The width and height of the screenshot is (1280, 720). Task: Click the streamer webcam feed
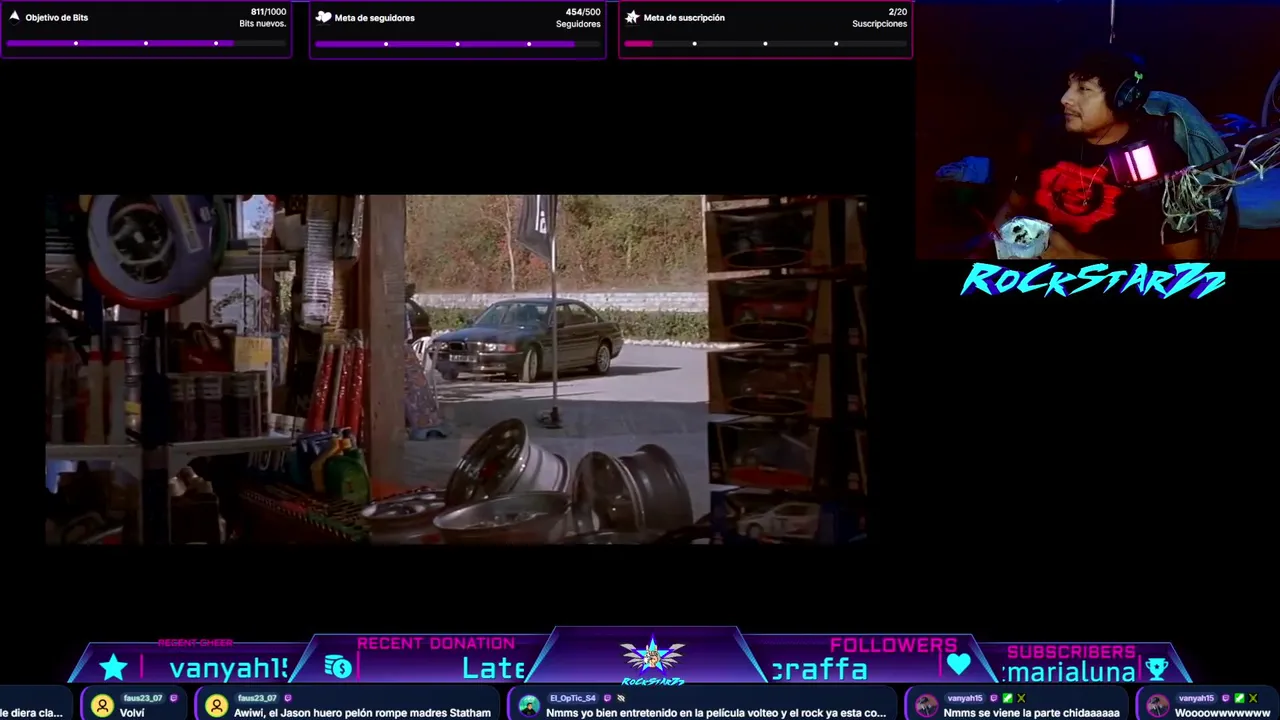pyautogui.click(x=1098, y=130)
